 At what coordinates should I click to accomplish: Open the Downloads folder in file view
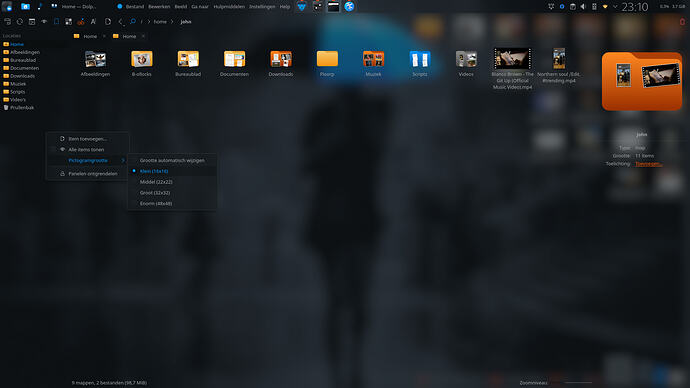[x=281, y=59]
